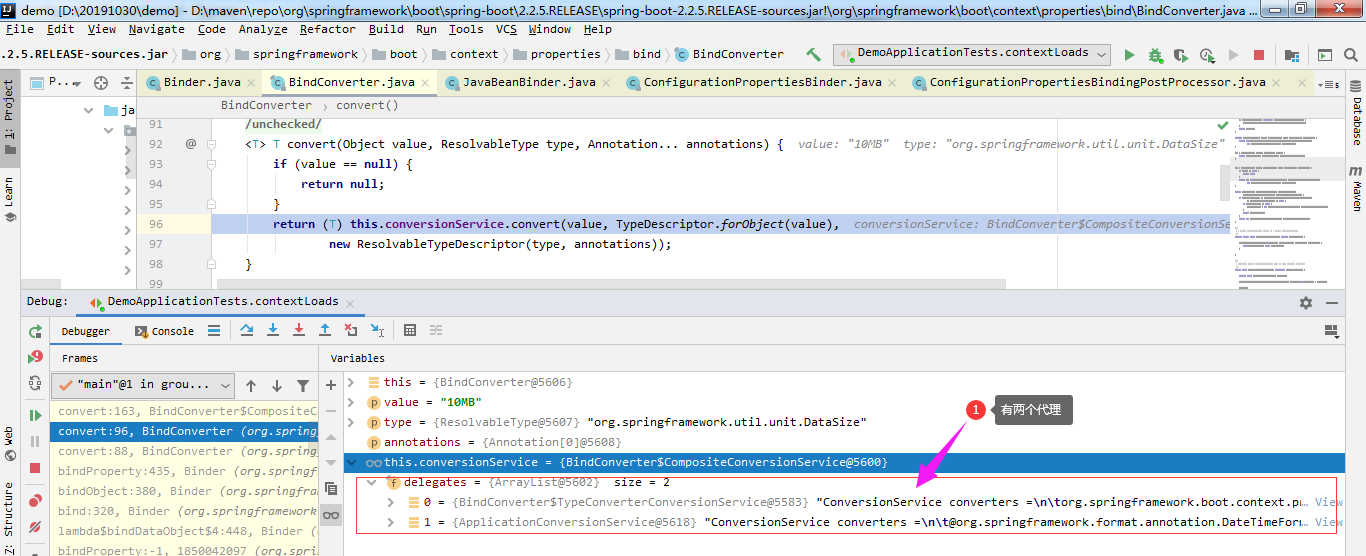The width and height of the screenshot is (1366, 556).
Task: Open the DemoApplicationTests.contextLoads run configuration dropdown
Action: click(x=972, y=53)
